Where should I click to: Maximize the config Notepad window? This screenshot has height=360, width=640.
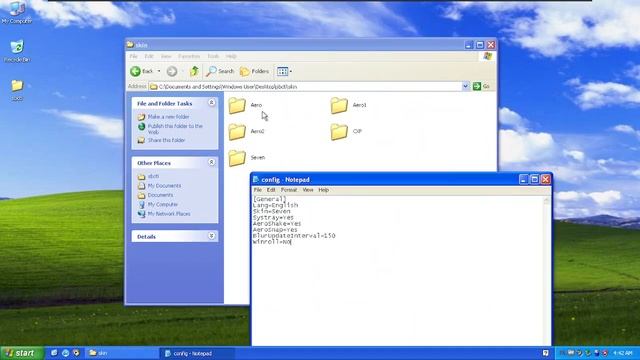[x=534, y=180]
